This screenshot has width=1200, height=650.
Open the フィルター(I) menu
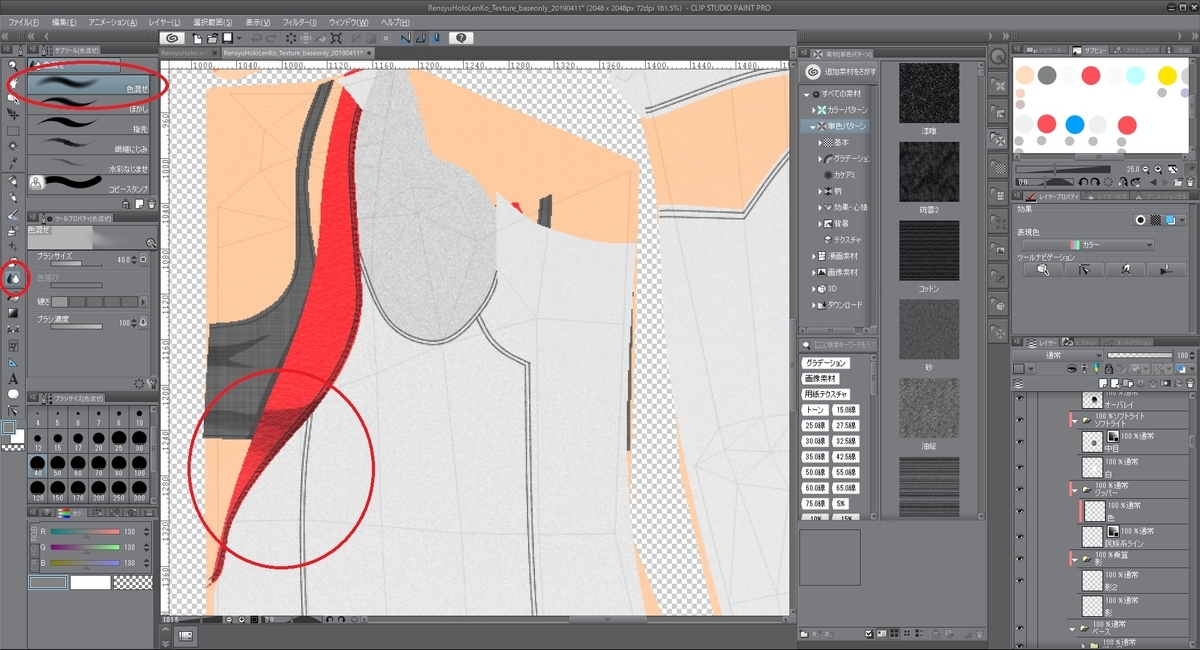(300, 22)
